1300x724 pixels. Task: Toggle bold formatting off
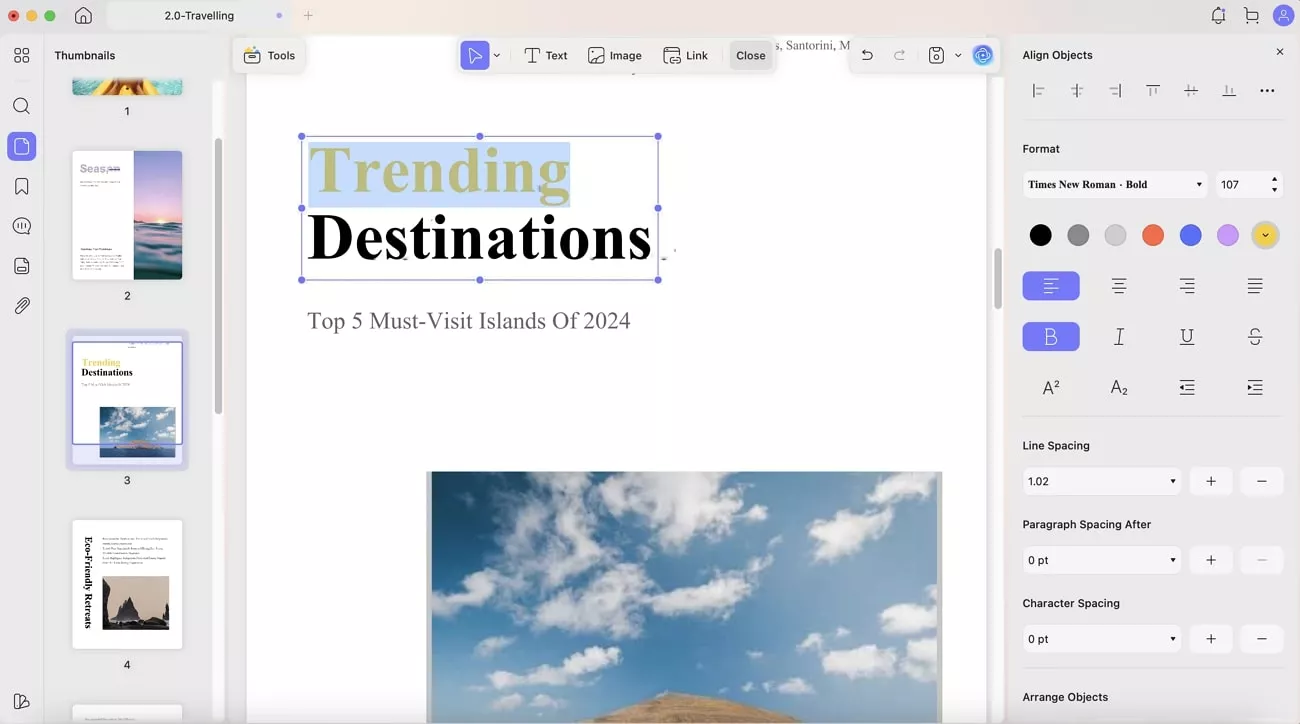click(1050, 337)
